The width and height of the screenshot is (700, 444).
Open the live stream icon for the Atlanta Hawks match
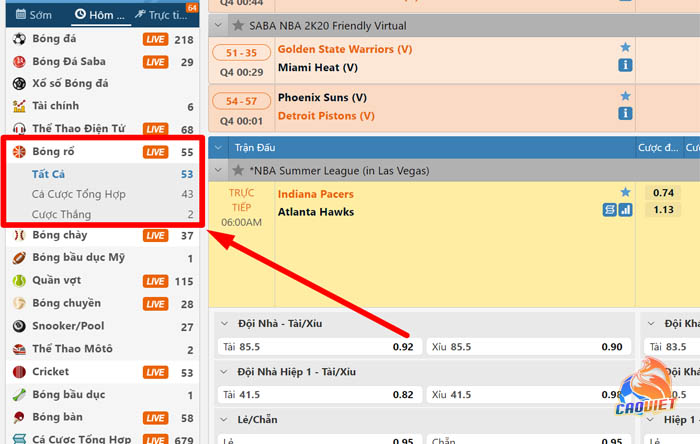click(609, 210)
